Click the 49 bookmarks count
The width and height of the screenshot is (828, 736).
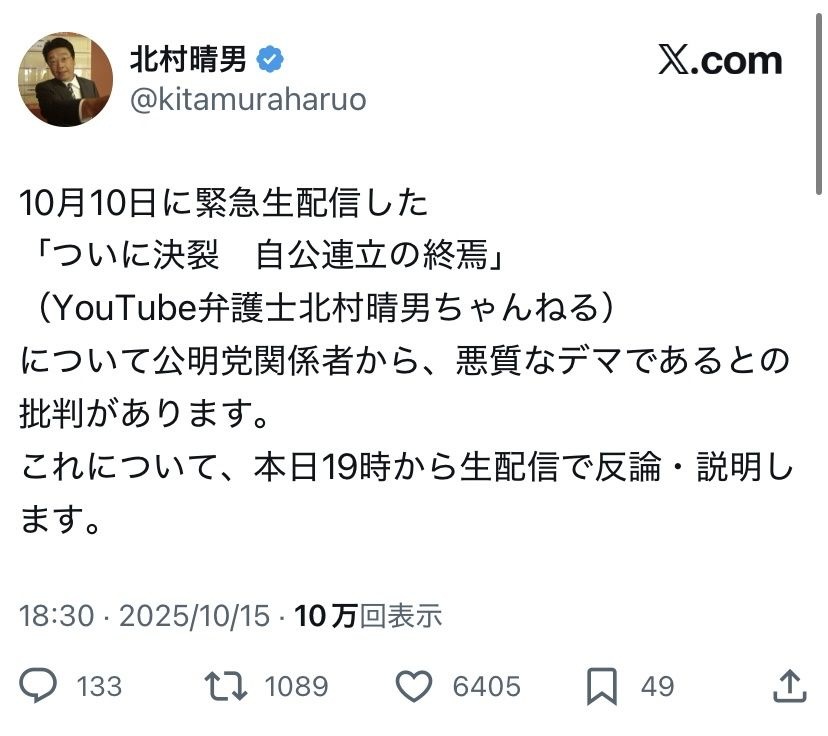(657, 687)
